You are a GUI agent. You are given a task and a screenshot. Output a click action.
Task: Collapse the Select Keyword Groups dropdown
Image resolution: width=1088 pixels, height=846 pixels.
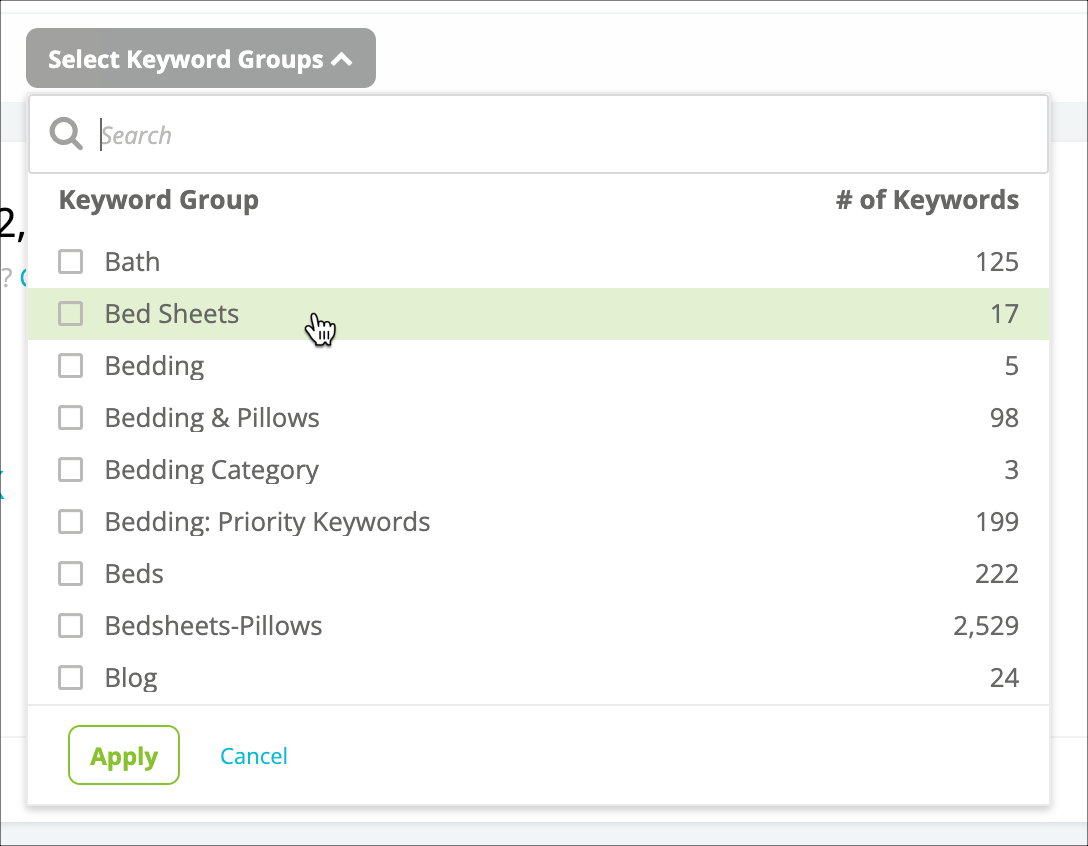201,58
